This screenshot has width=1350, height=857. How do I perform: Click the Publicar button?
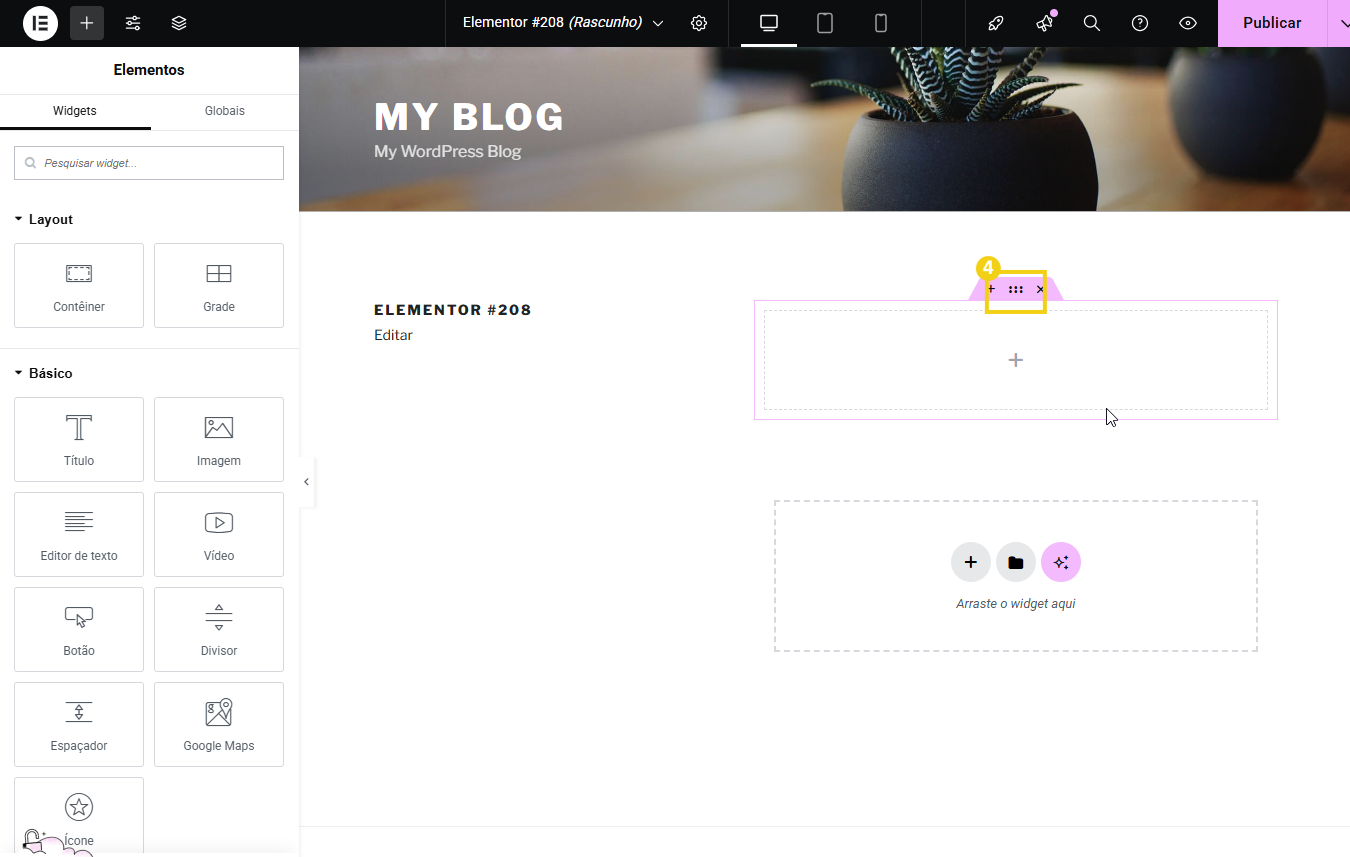click(x=1272, y=23)
